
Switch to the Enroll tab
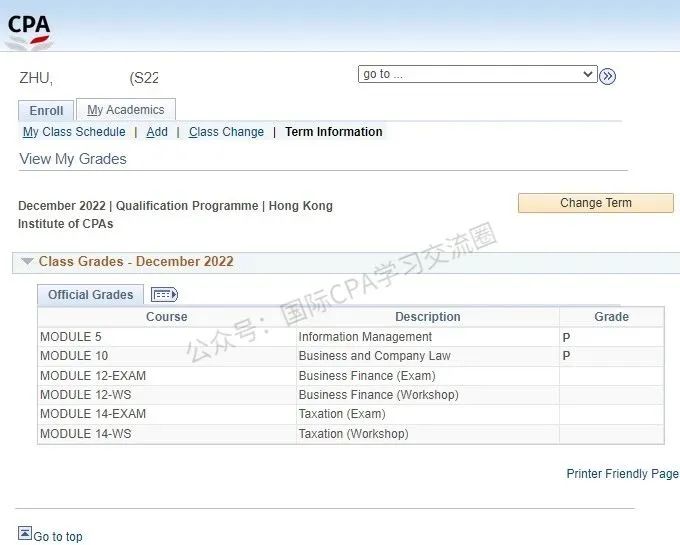point(46,111)
